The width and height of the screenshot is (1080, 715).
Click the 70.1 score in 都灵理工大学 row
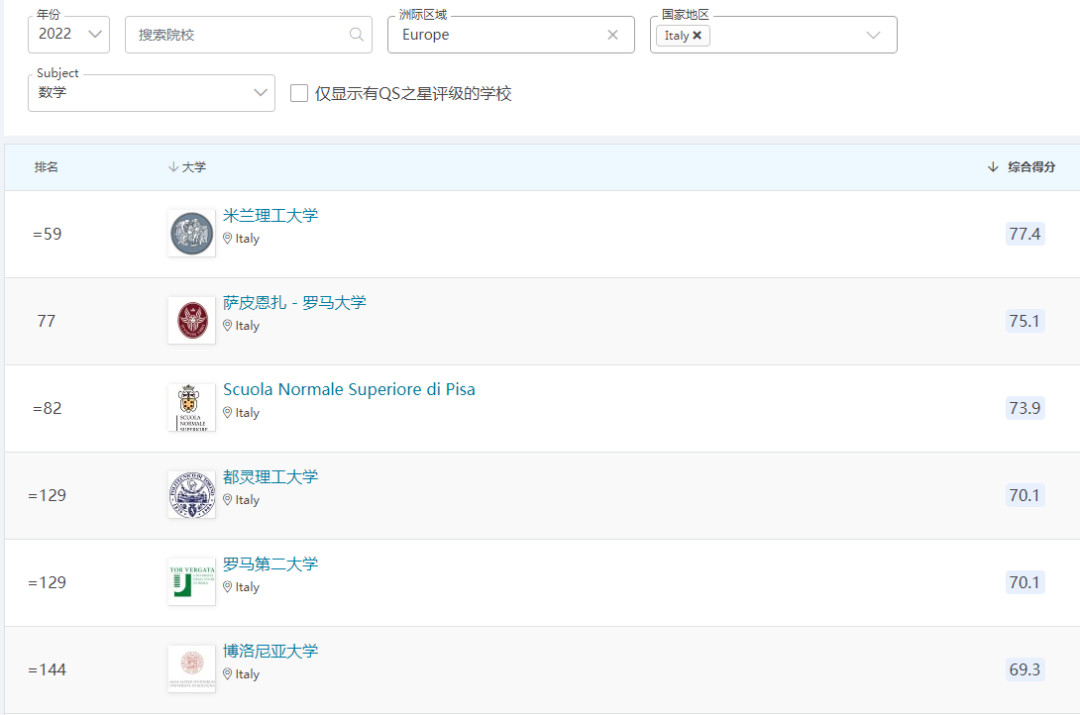click(x=1024, y=495)
